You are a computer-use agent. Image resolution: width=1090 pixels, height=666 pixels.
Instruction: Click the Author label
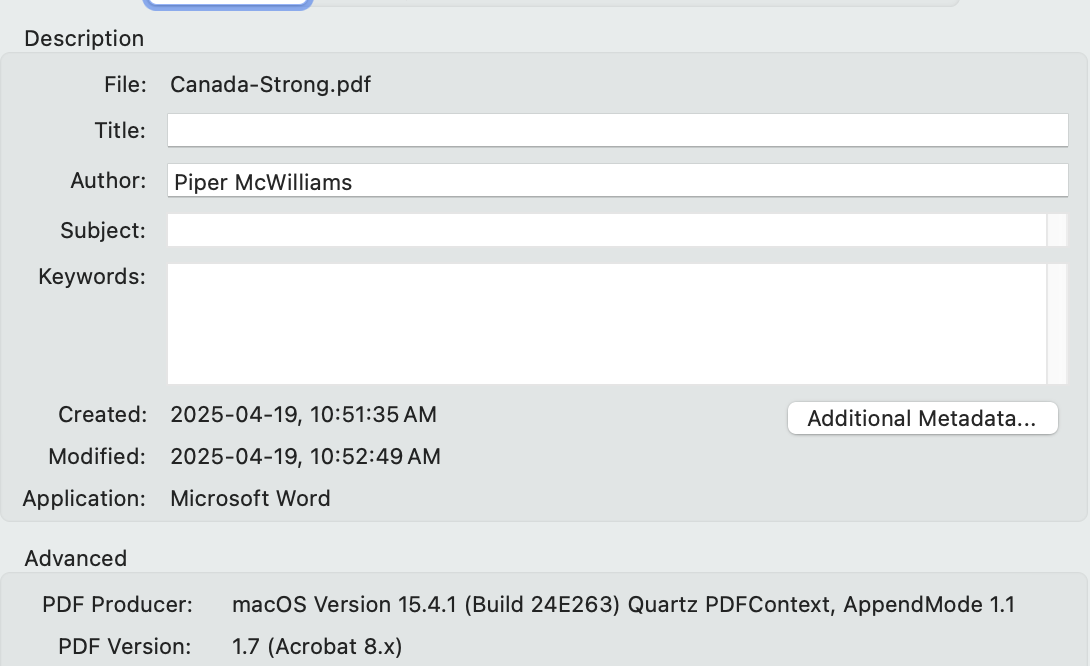tap(108, 181)
